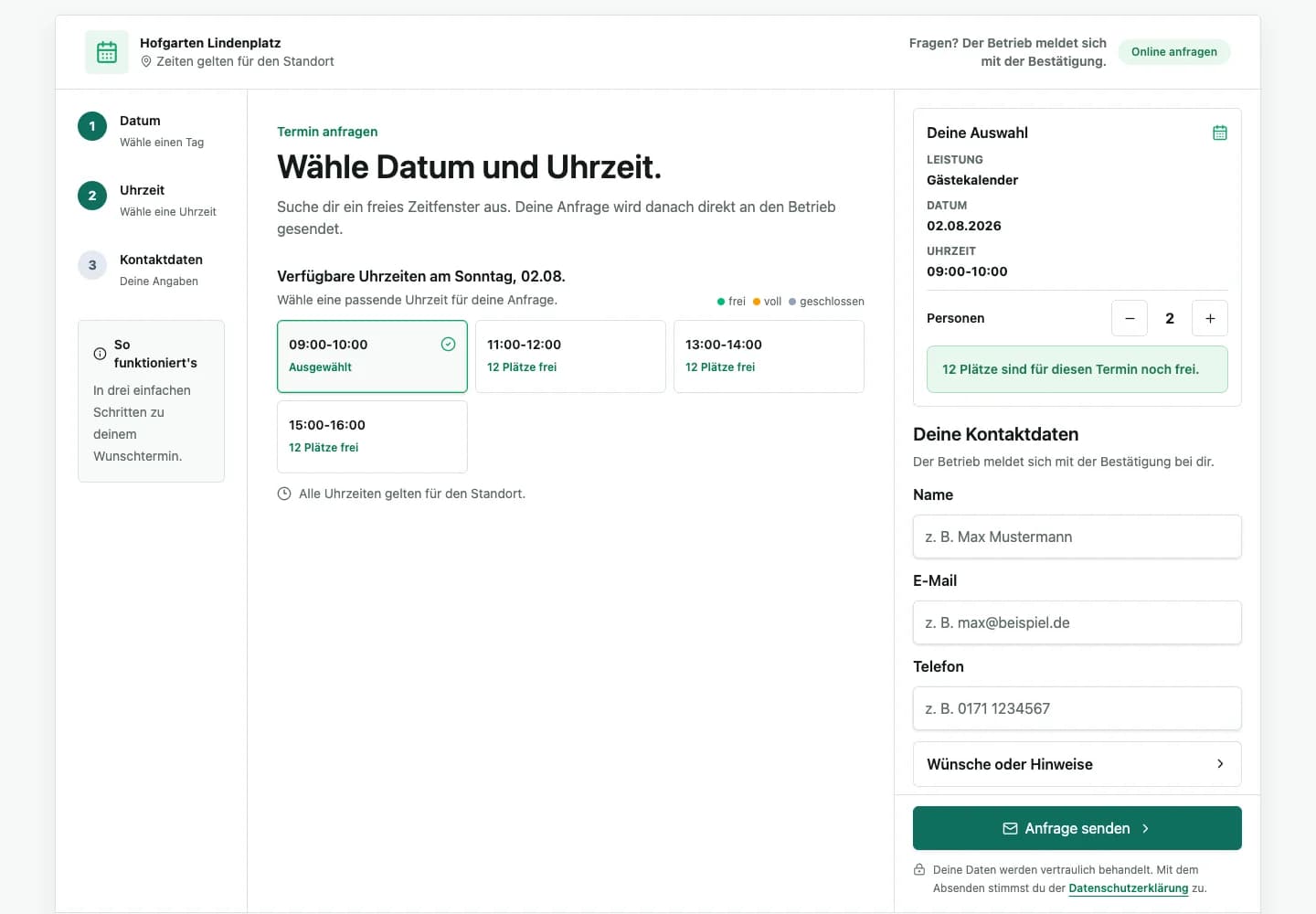Select the 09:00-10:00 time slot
This screenshot has height=914, width=1316.
[372, 356]
